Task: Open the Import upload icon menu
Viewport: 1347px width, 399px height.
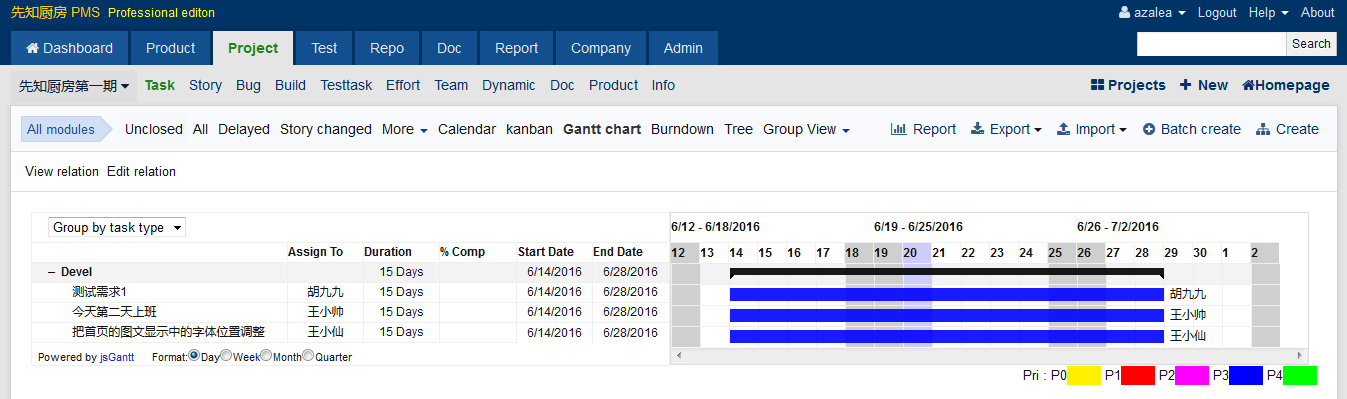Action: tap(1064, 129)
